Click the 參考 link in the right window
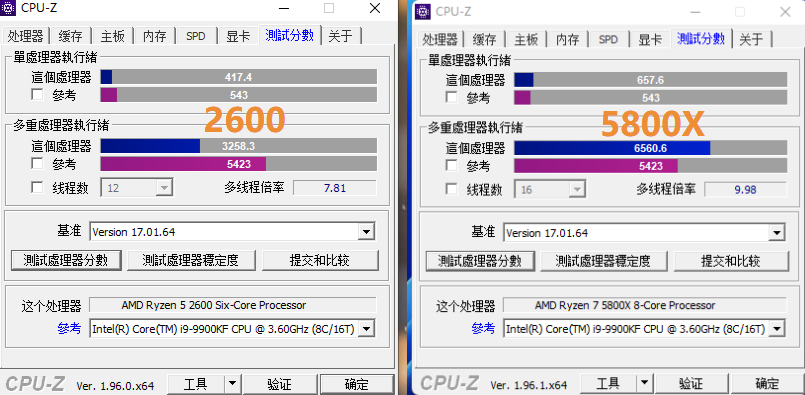This screenshot has width=805, height=395. click(483, 328)
